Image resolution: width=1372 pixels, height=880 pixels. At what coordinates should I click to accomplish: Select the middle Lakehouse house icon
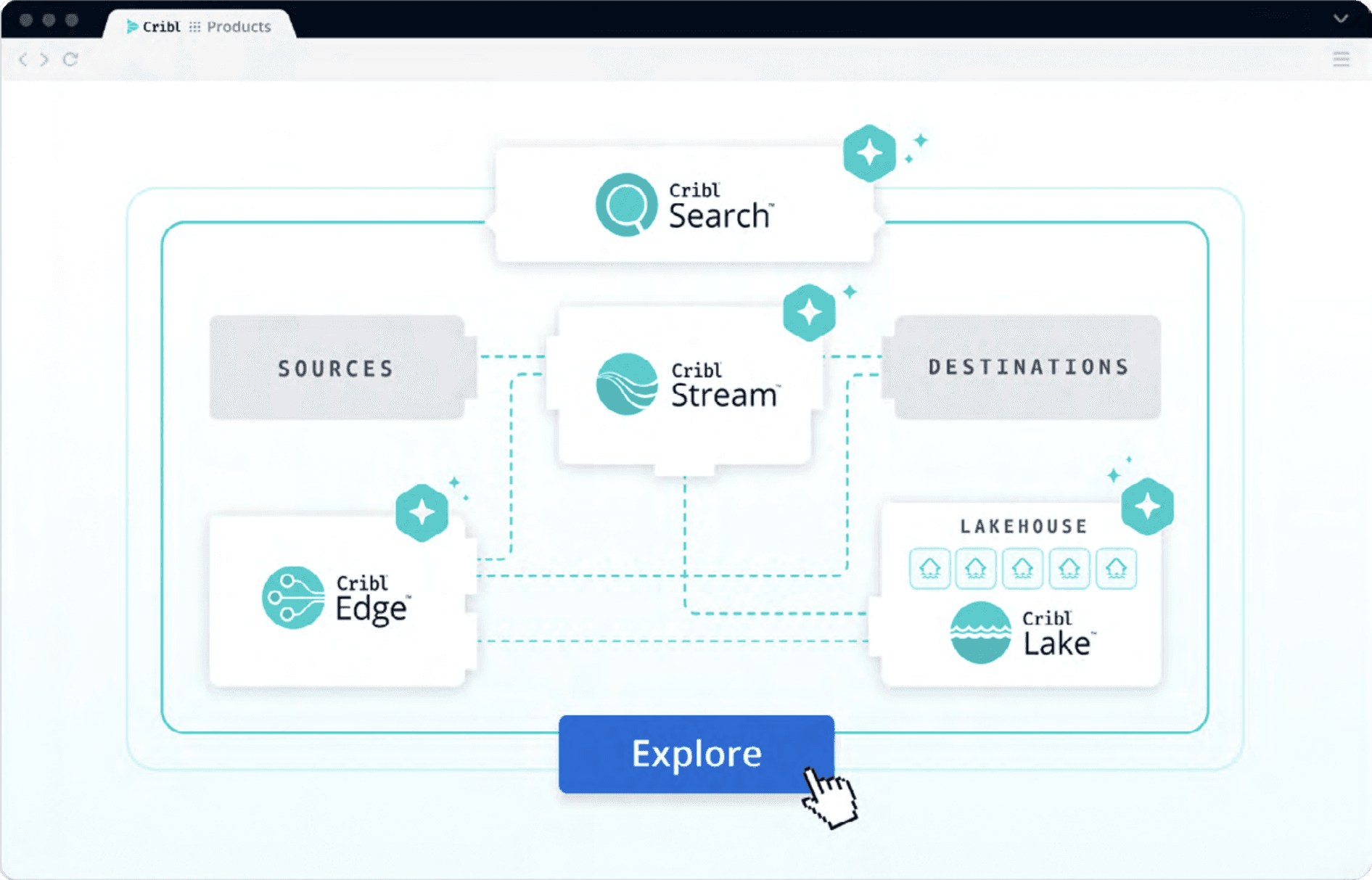(x=1022, y=568)
